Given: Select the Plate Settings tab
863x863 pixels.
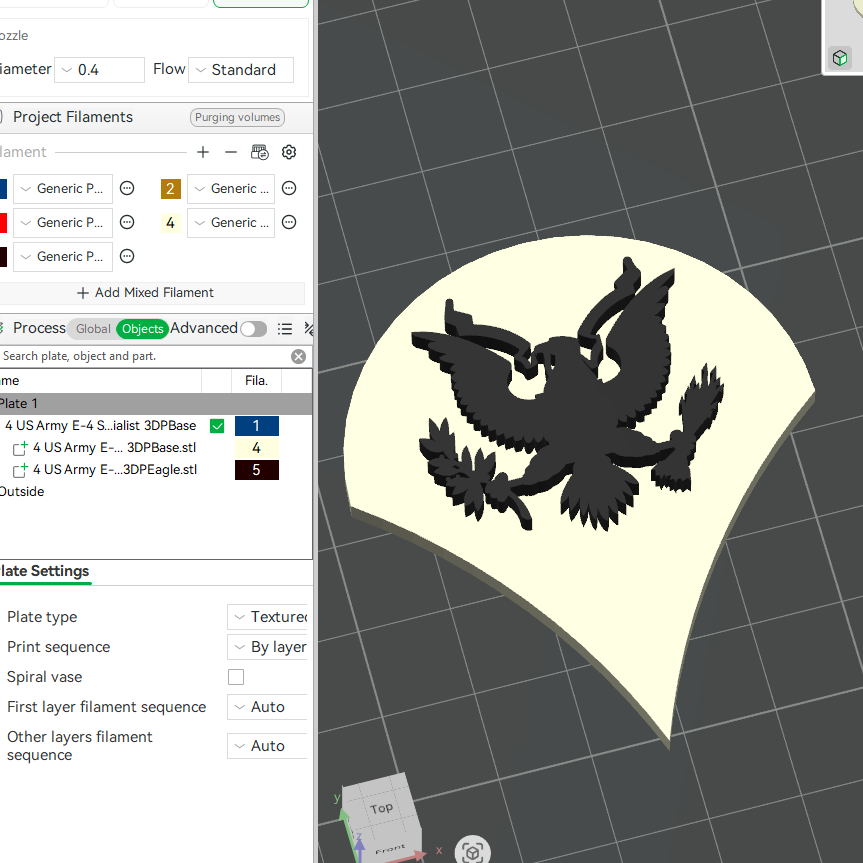Looking at the screenshot, I should coord(45,571).
